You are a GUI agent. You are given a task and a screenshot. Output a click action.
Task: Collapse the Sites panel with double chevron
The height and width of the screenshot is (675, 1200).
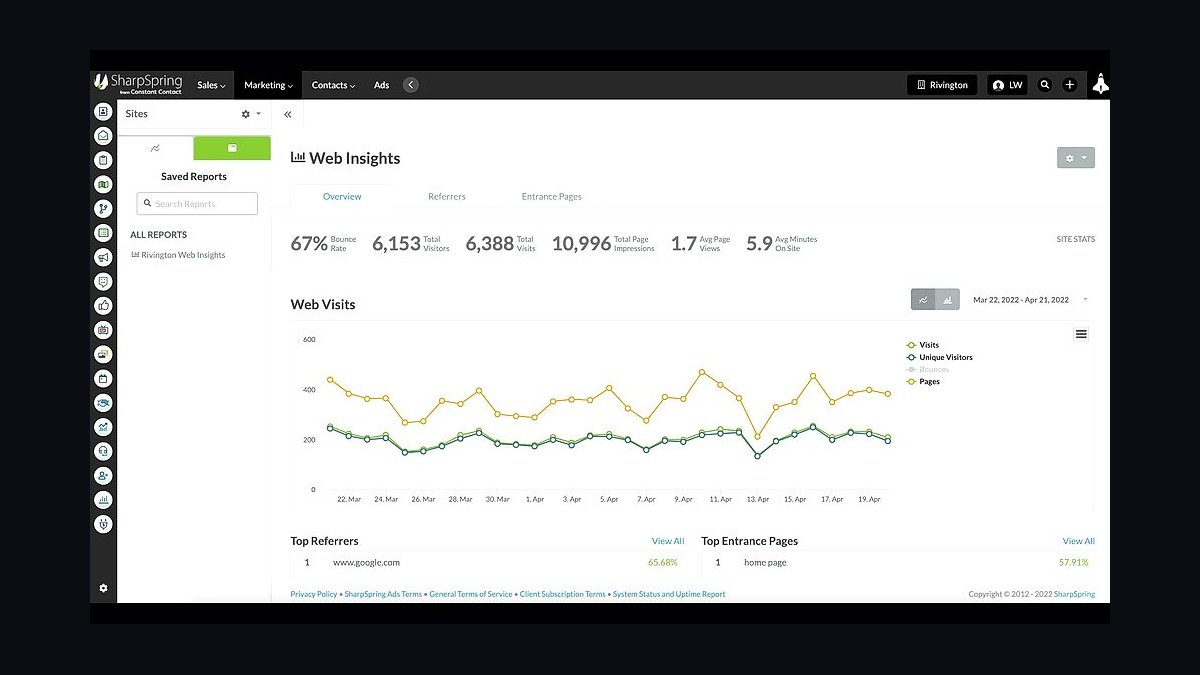pyautogui.click(x=287, y=114)
